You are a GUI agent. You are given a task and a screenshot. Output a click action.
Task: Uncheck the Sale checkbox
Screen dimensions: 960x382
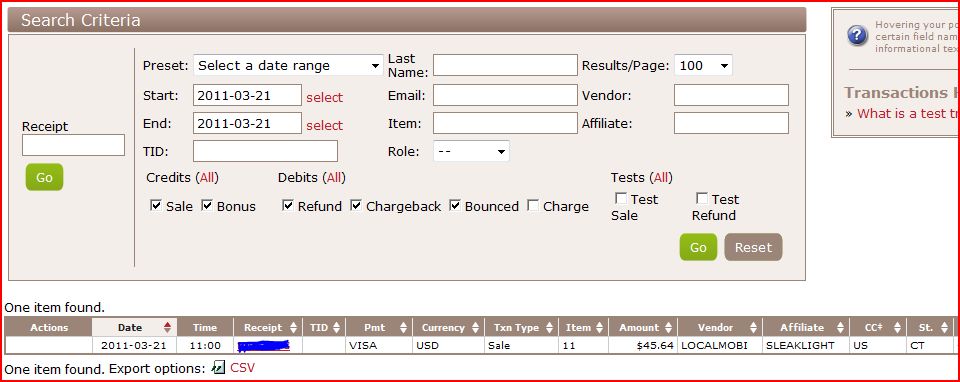[x=156, y=206]
